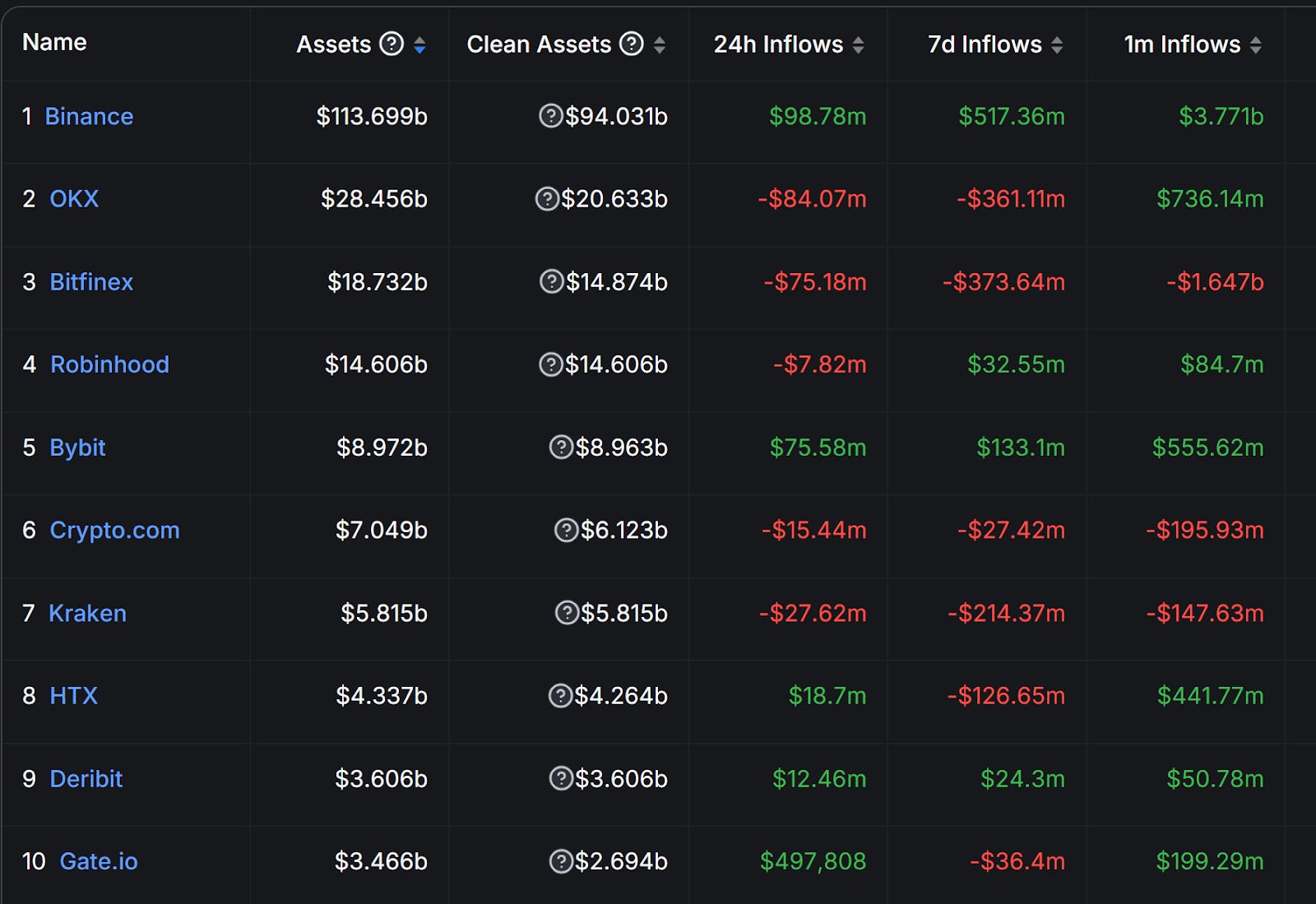Click the help icon beside Bitfinex $14.874b
Viewport: 1316px width, 904px height.
coord(551,281)
